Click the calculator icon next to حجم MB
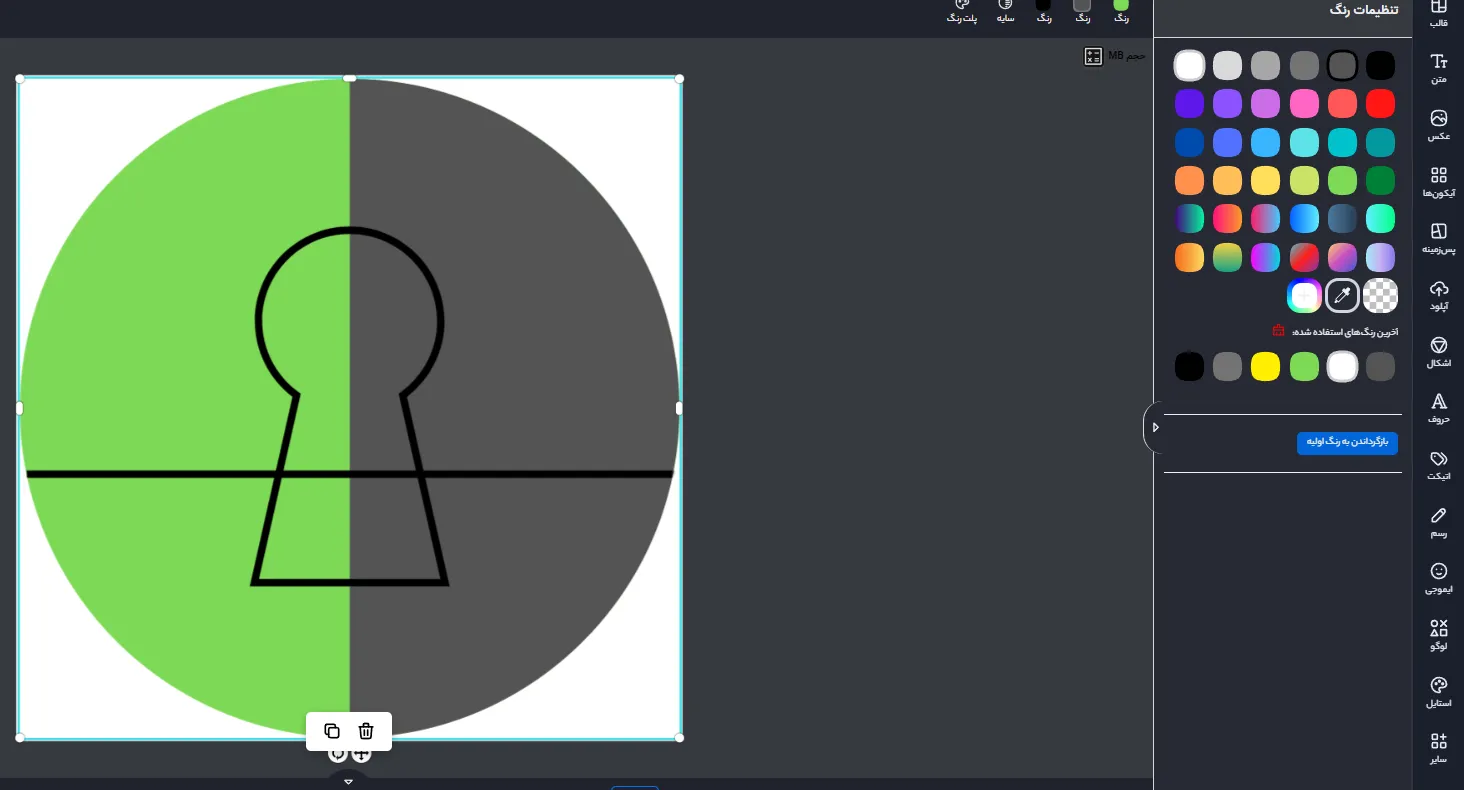The image size is (1464, 790). coord(1093,56)
